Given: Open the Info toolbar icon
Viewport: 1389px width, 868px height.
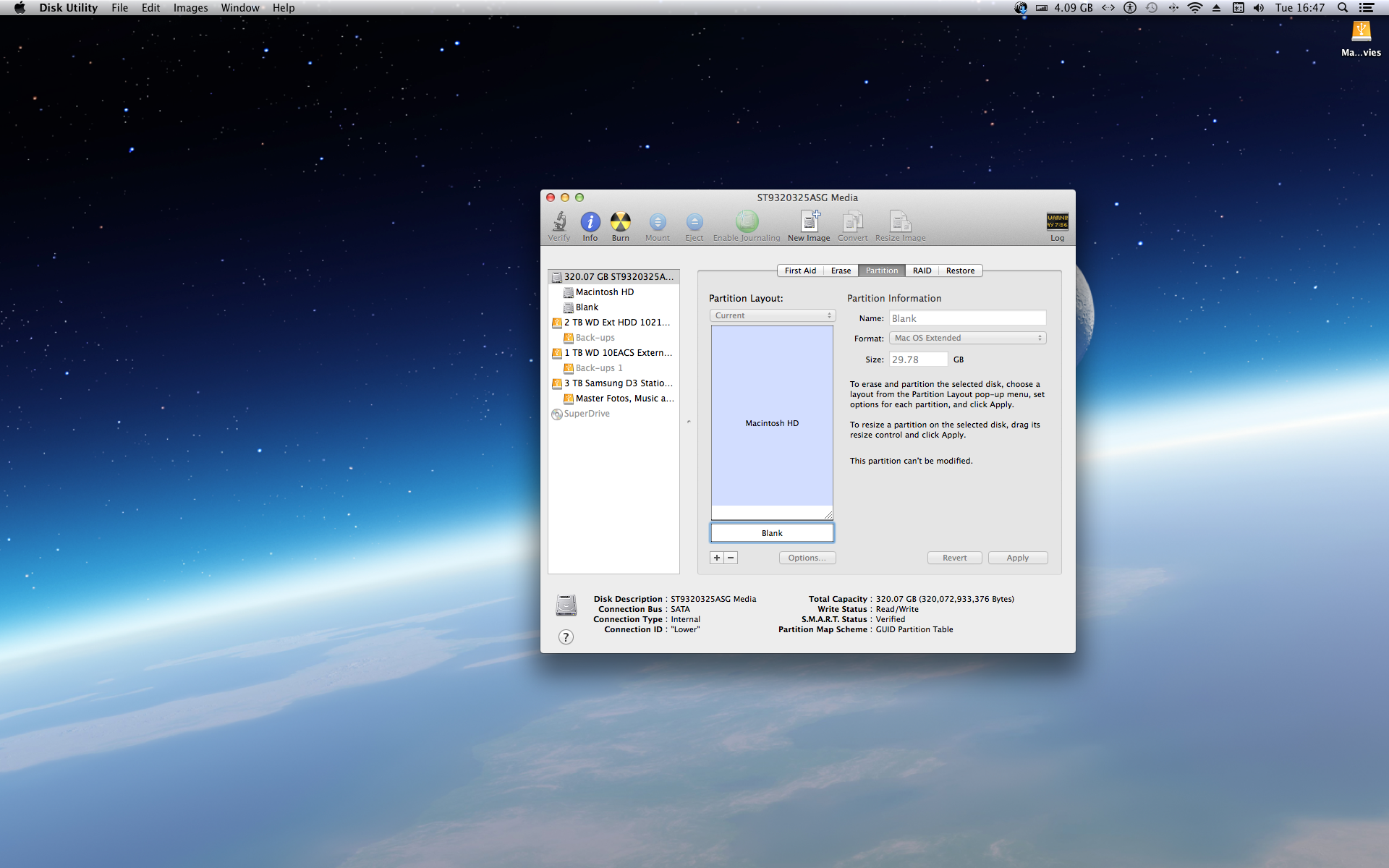Looking at the screenshot, I should pos(590,226).
